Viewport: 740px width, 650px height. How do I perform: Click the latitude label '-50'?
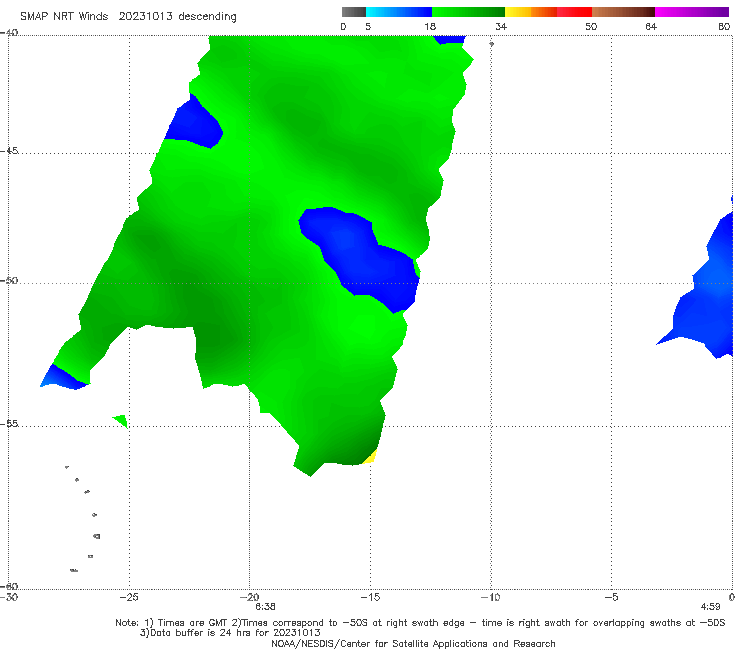9,280
